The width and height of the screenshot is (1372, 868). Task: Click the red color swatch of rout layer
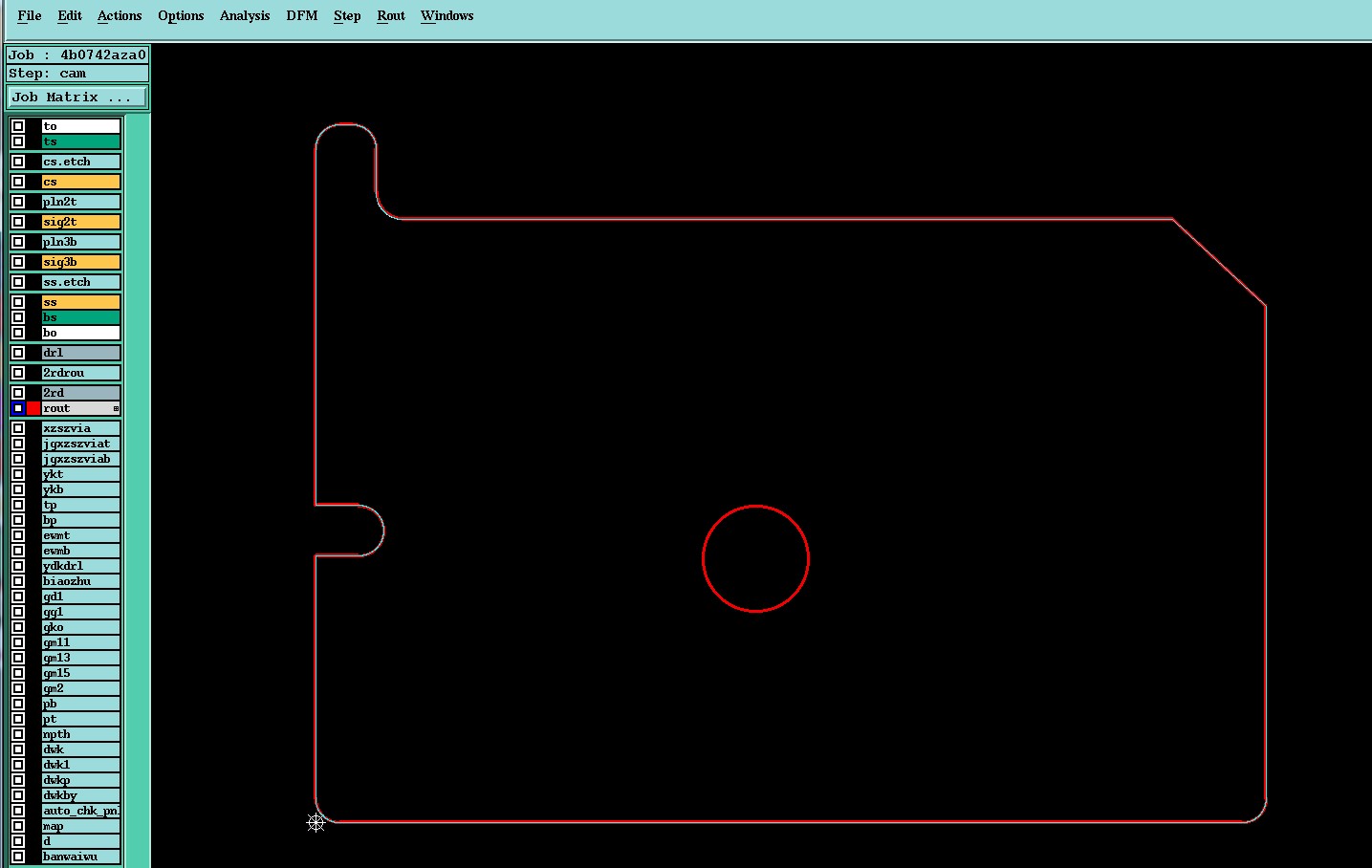click(33, 408)
